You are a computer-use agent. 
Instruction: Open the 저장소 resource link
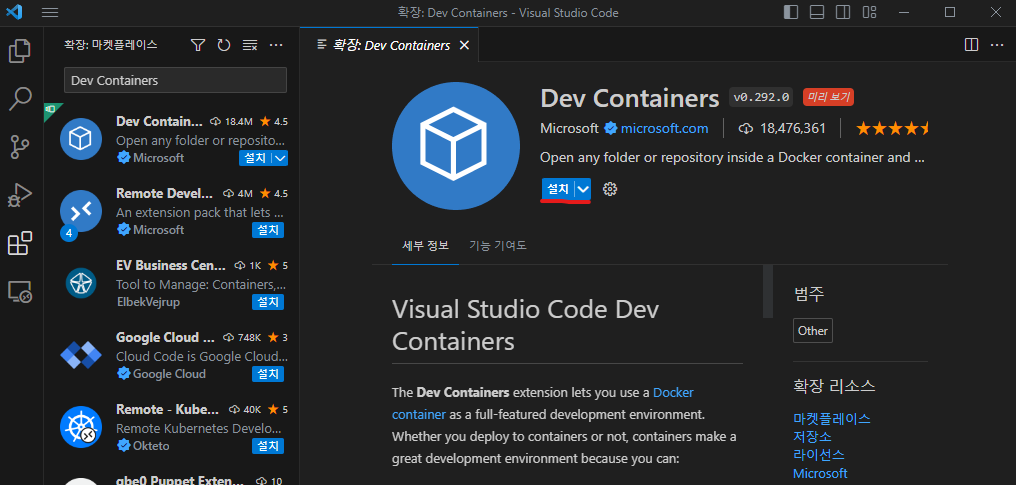click(x=813, y=436)
